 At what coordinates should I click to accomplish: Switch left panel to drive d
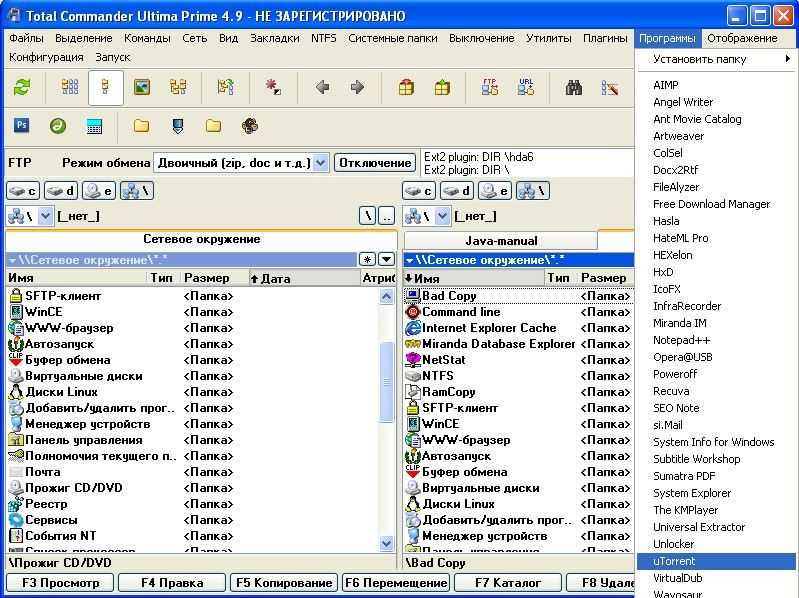coord(61,191)
